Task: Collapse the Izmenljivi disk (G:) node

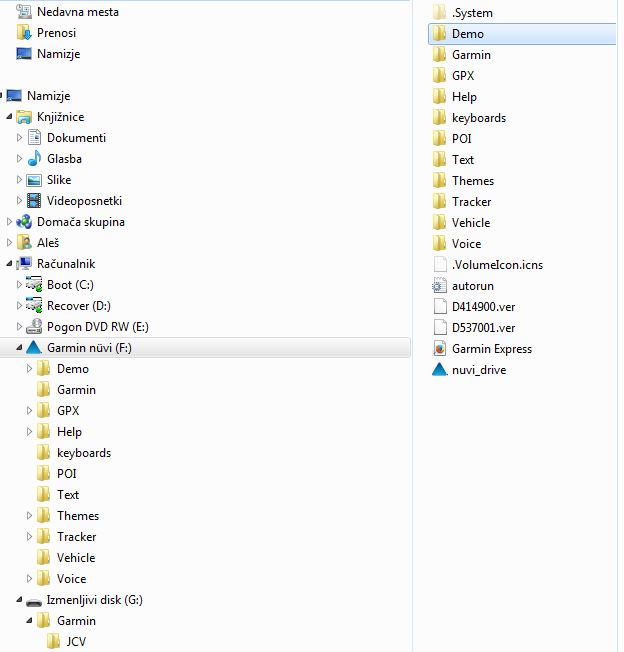Action: (19, 600)
